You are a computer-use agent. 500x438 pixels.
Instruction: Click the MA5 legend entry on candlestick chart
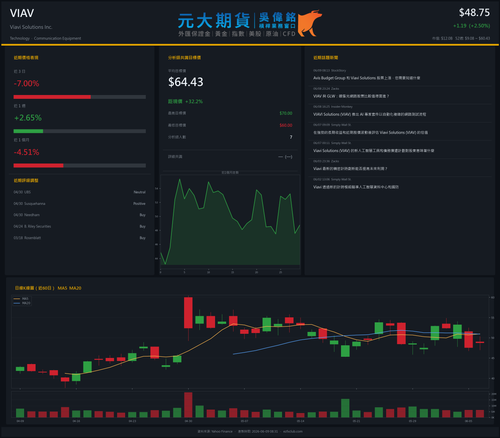click(22, 299)
